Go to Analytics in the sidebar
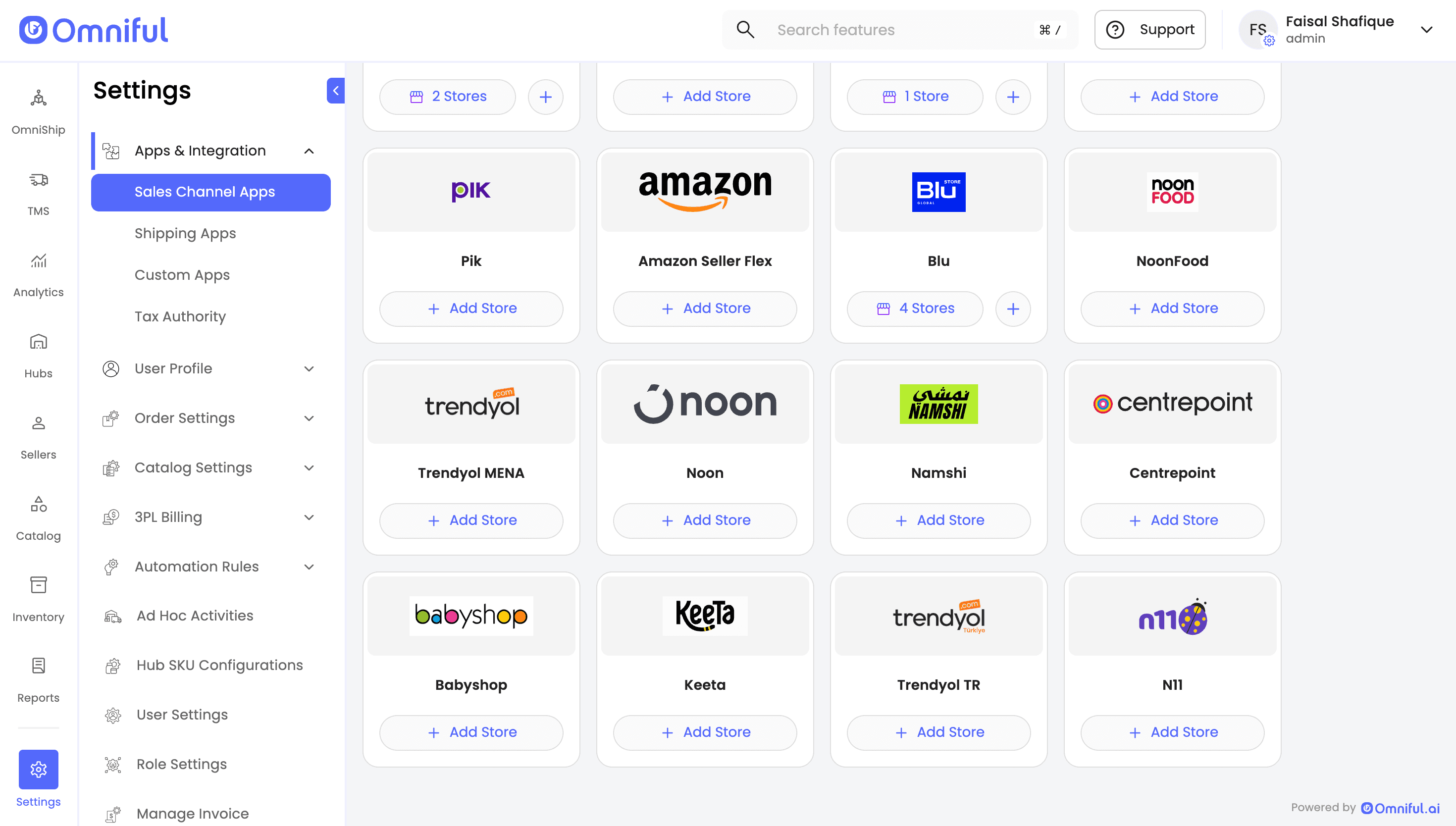 (x=38, y=275)
